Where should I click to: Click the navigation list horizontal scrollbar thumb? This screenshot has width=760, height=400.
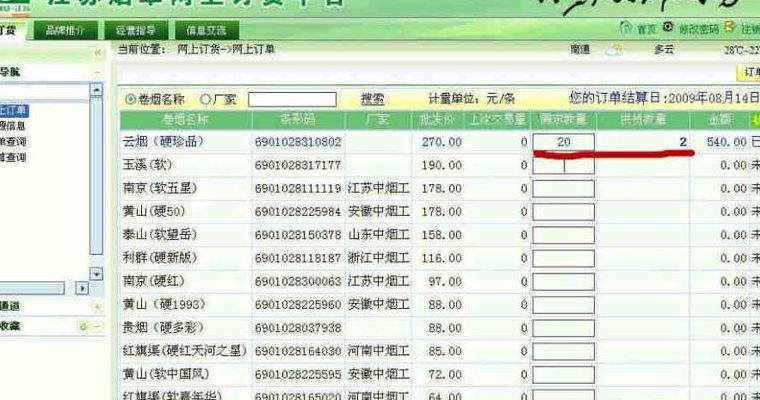[x=32, y=288]
